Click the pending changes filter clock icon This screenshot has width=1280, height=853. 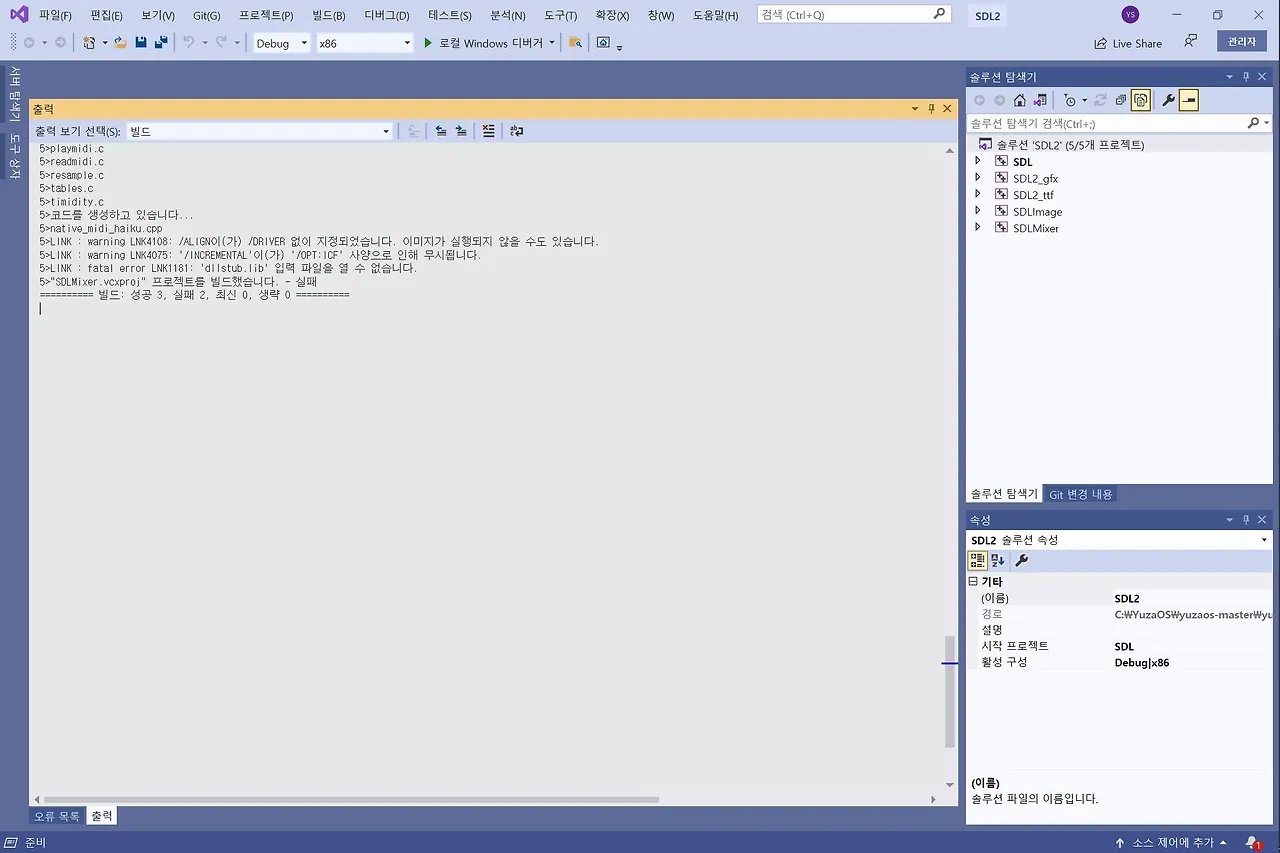point(1071,100)
